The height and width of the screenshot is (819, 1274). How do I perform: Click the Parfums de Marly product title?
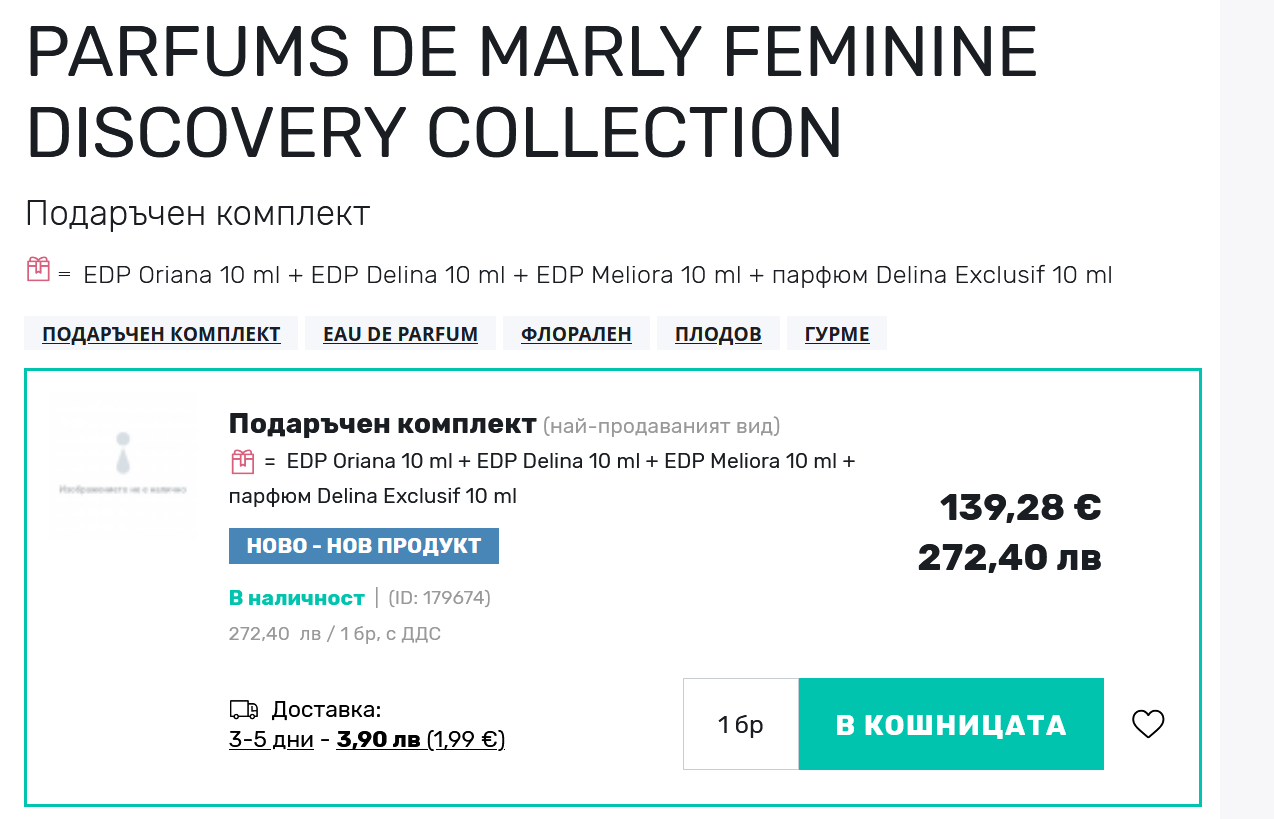pos(532,92)
